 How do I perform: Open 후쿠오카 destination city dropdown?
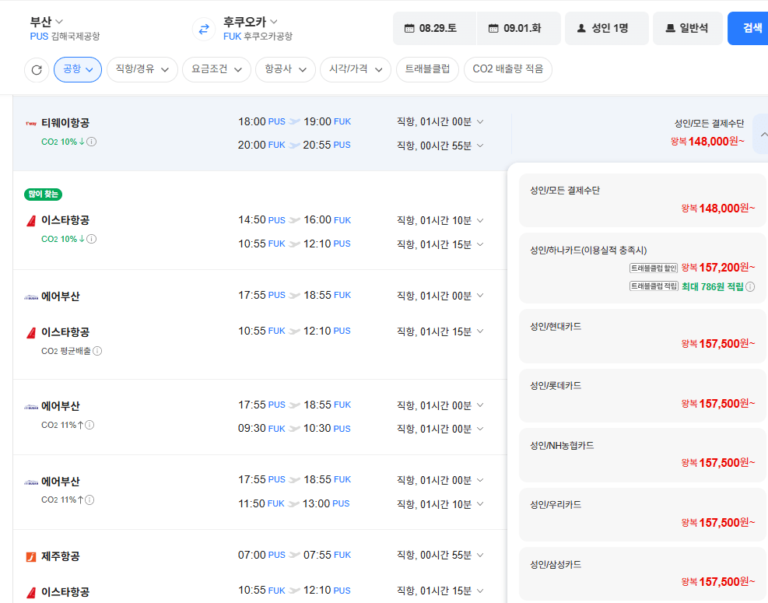click(250, 22)
